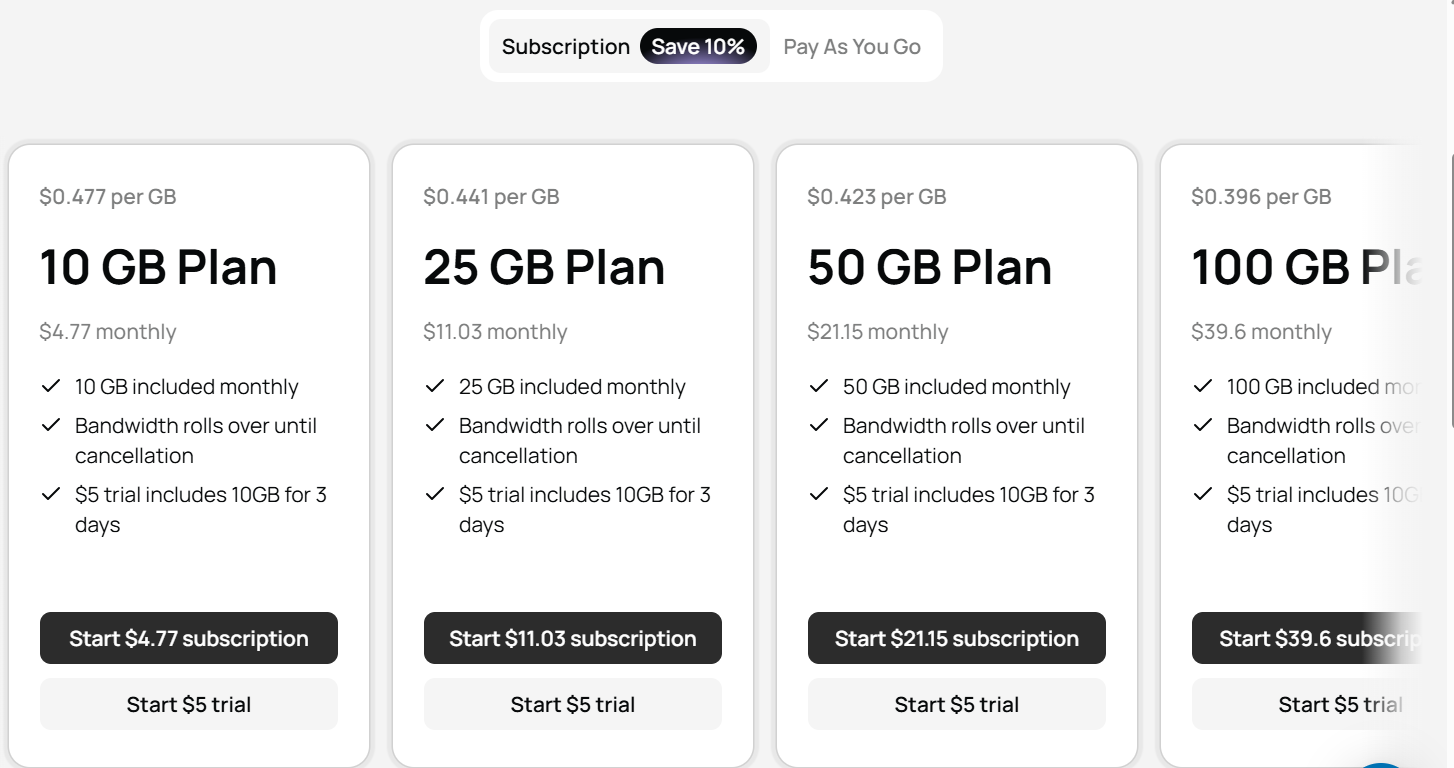
Task: Start the $39.6 subscription
Action: 1306,638
